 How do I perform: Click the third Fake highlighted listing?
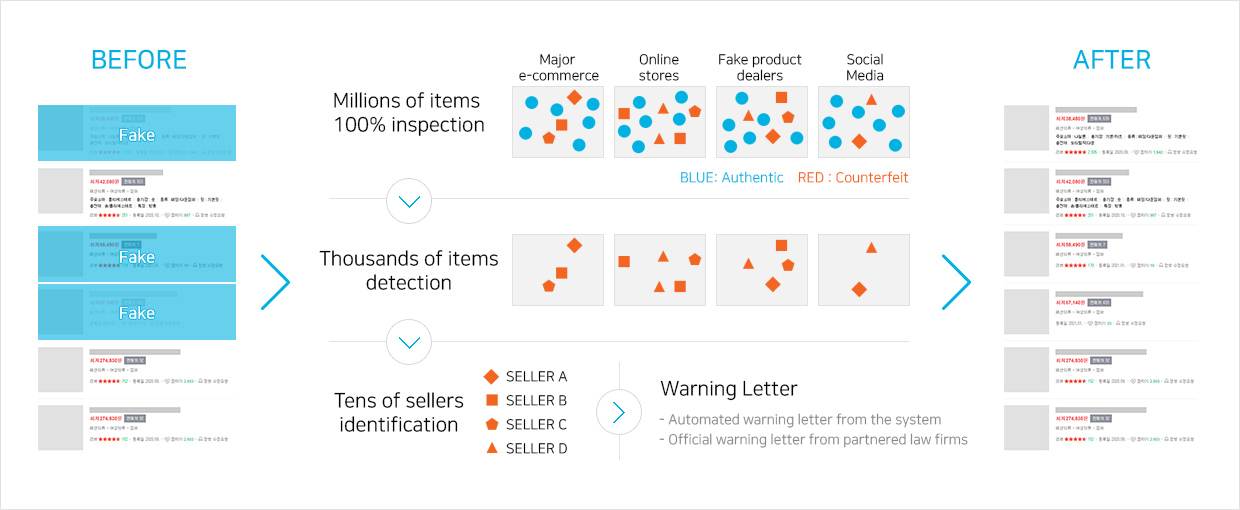tap(137, 312)
